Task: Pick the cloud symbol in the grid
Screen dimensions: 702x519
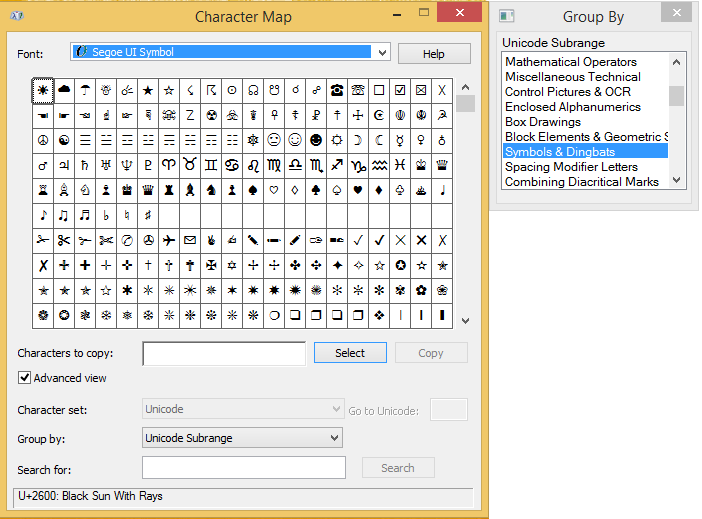Action: [x=64, y=90]
